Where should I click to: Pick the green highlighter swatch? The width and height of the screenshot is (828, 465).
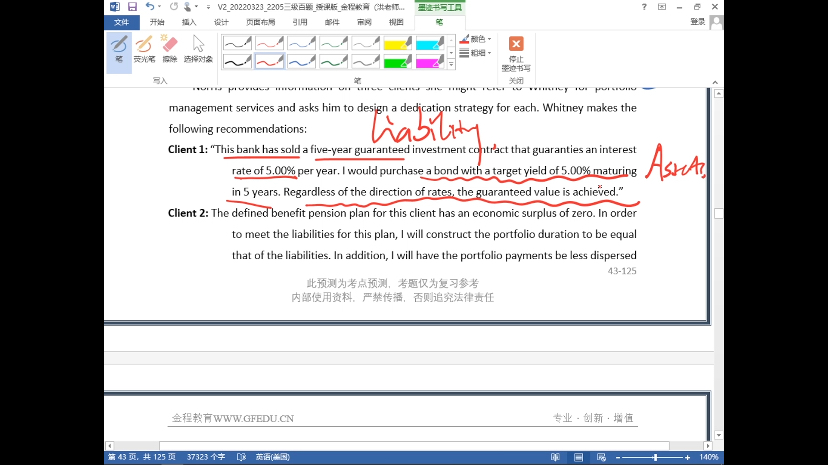398,62
